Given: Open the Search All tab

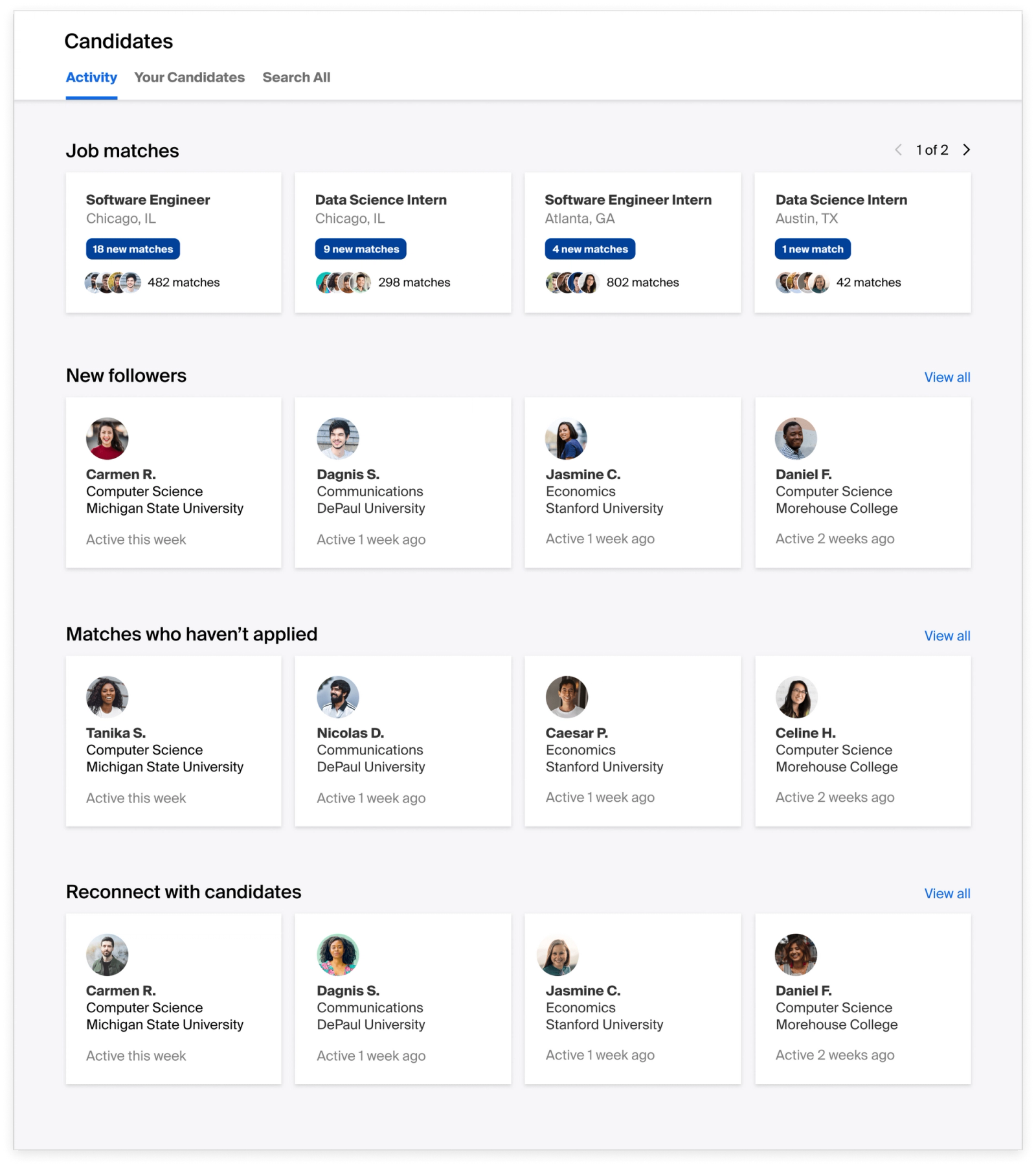Looking at the screenshot, I should click(x=296, y=77).
